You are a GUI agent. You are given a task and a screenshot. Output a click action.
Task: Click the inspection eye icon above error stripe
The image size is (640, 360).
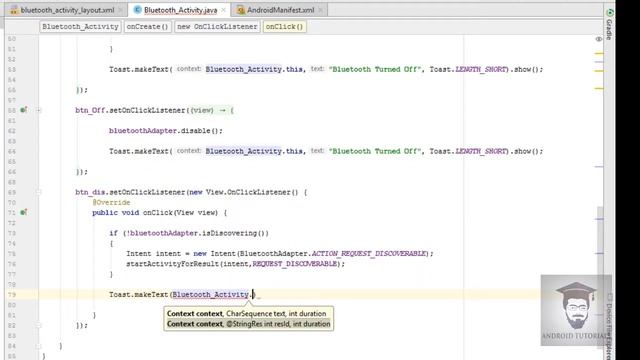599,39
